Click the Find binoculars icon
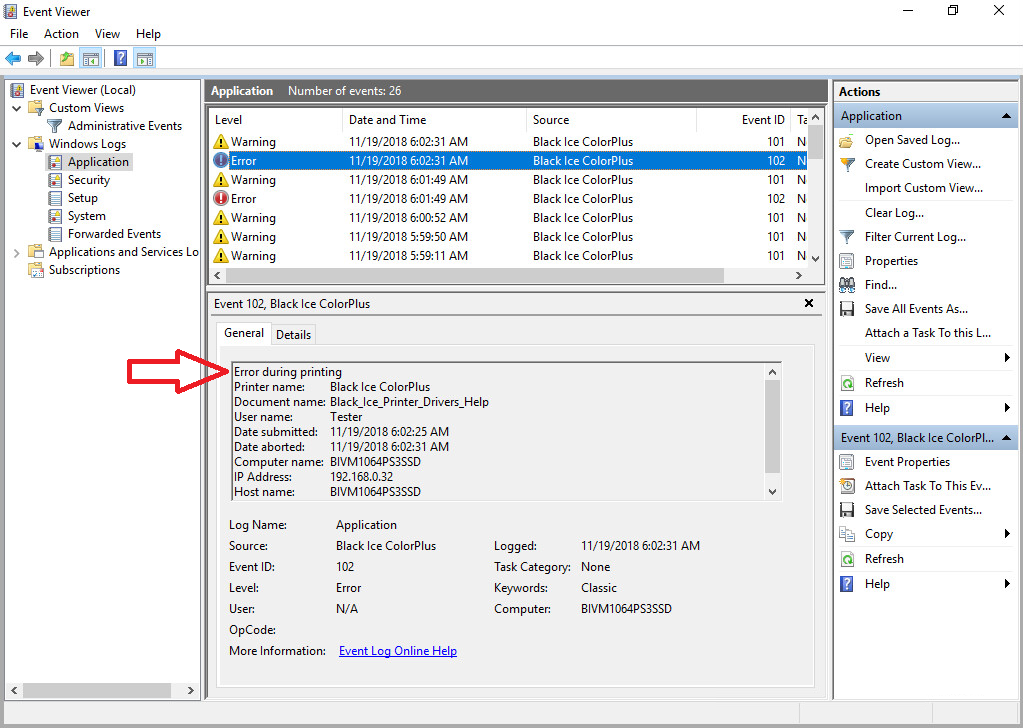 pos(847,285)
